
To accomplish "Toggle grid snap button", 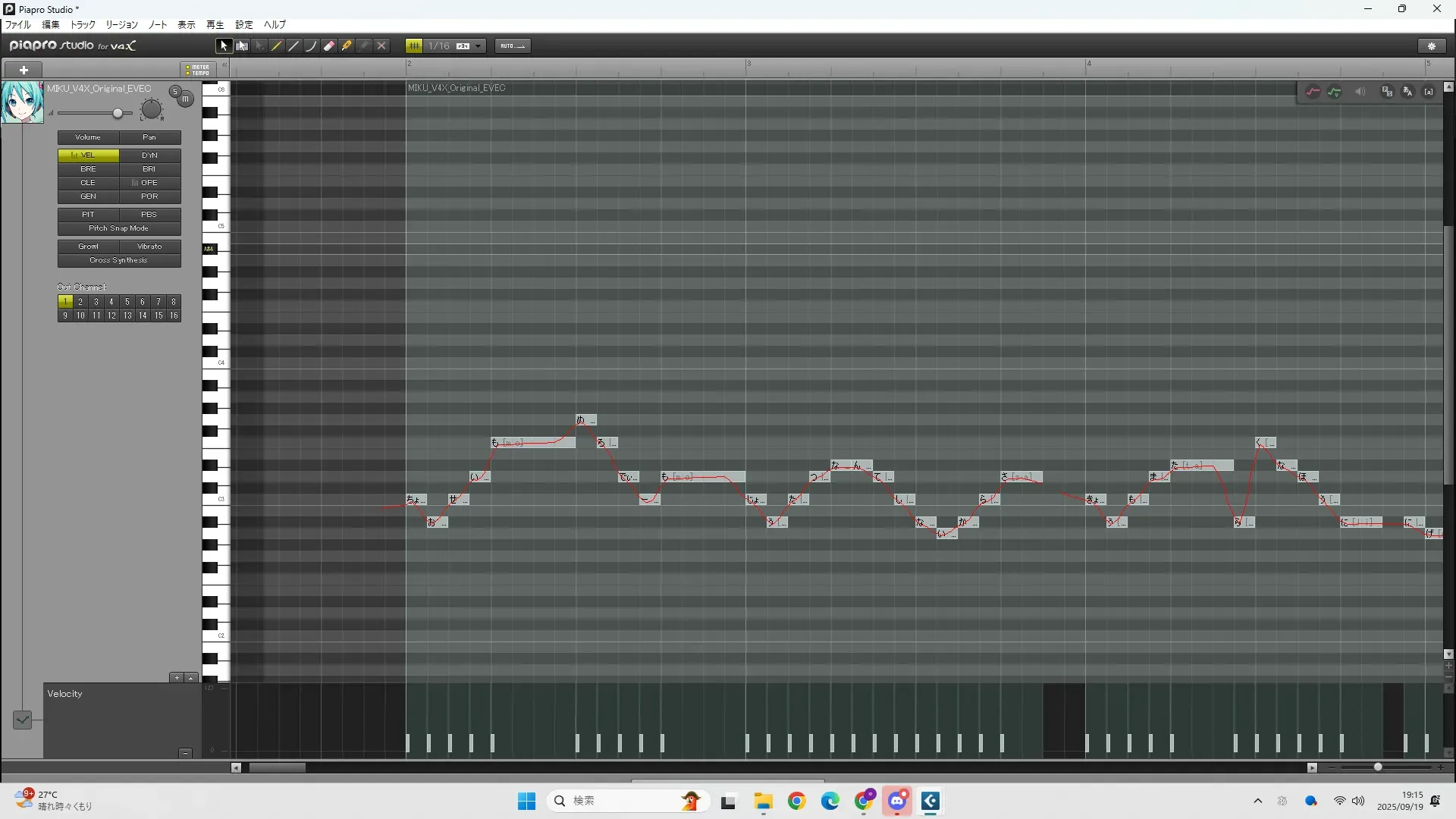I will (x=414, y=46).
